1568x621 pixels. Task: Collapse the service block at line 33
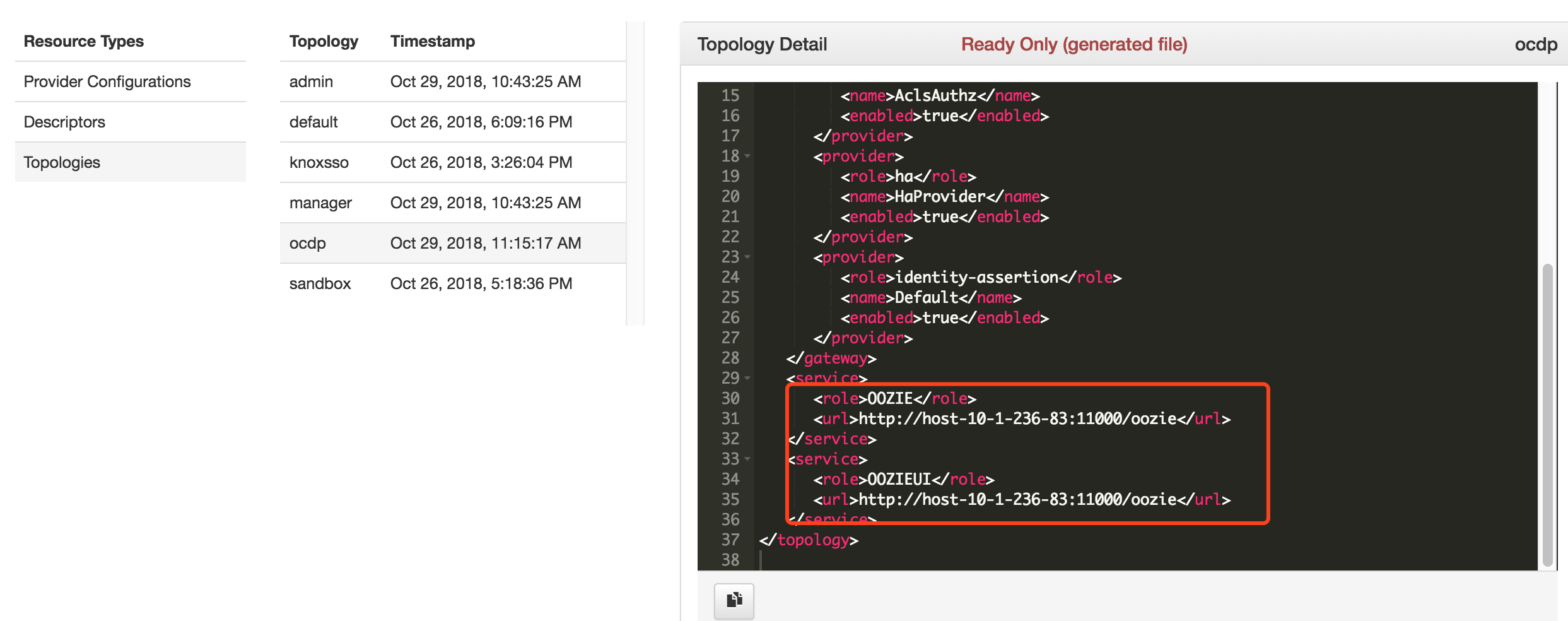tap(747, 459)
